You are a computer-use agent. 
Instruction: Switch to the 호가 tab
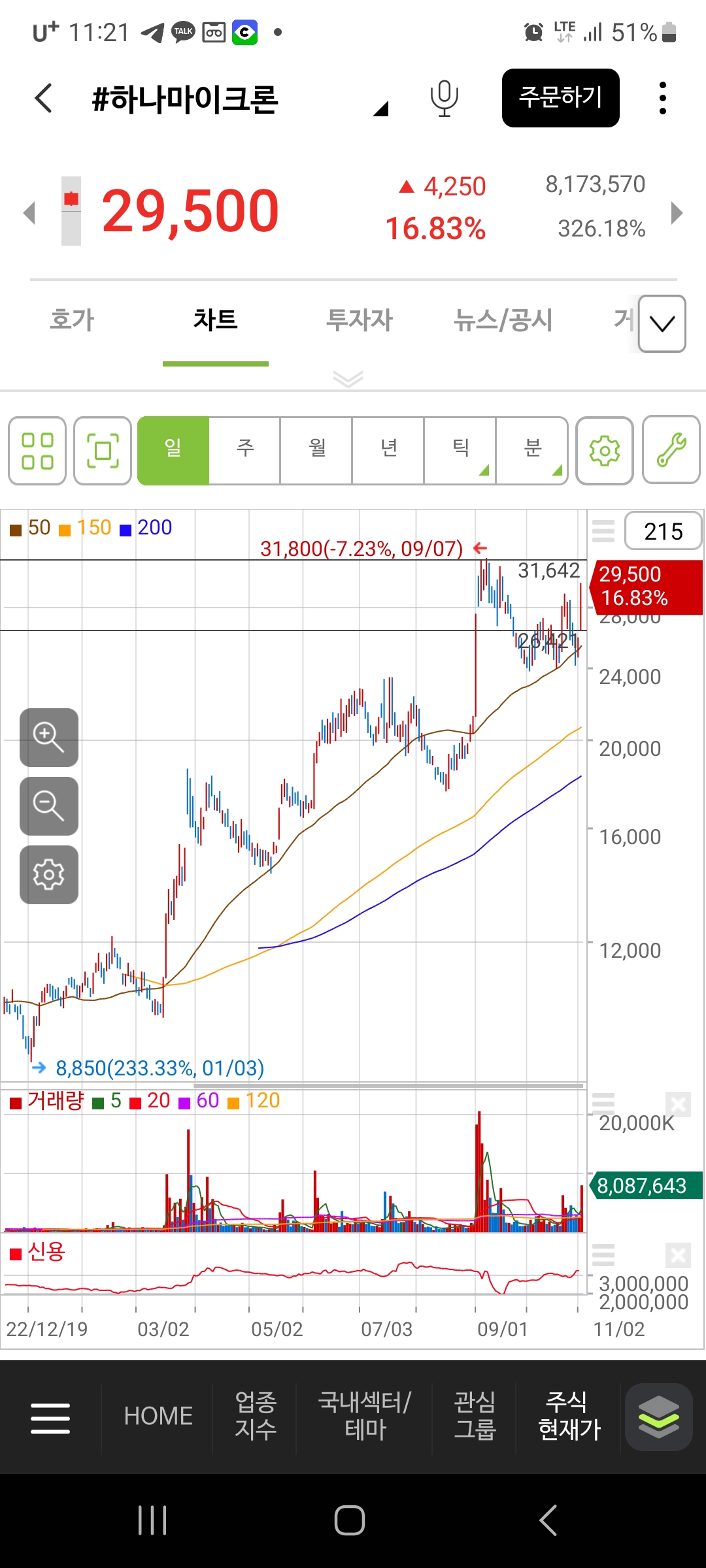coord(72,320)
